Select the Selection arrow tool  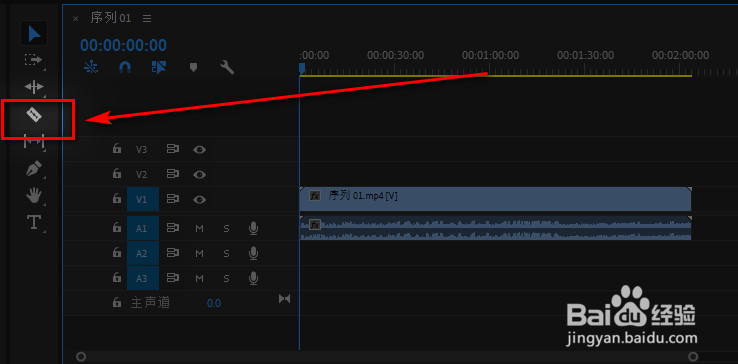[x=34, y=33]
